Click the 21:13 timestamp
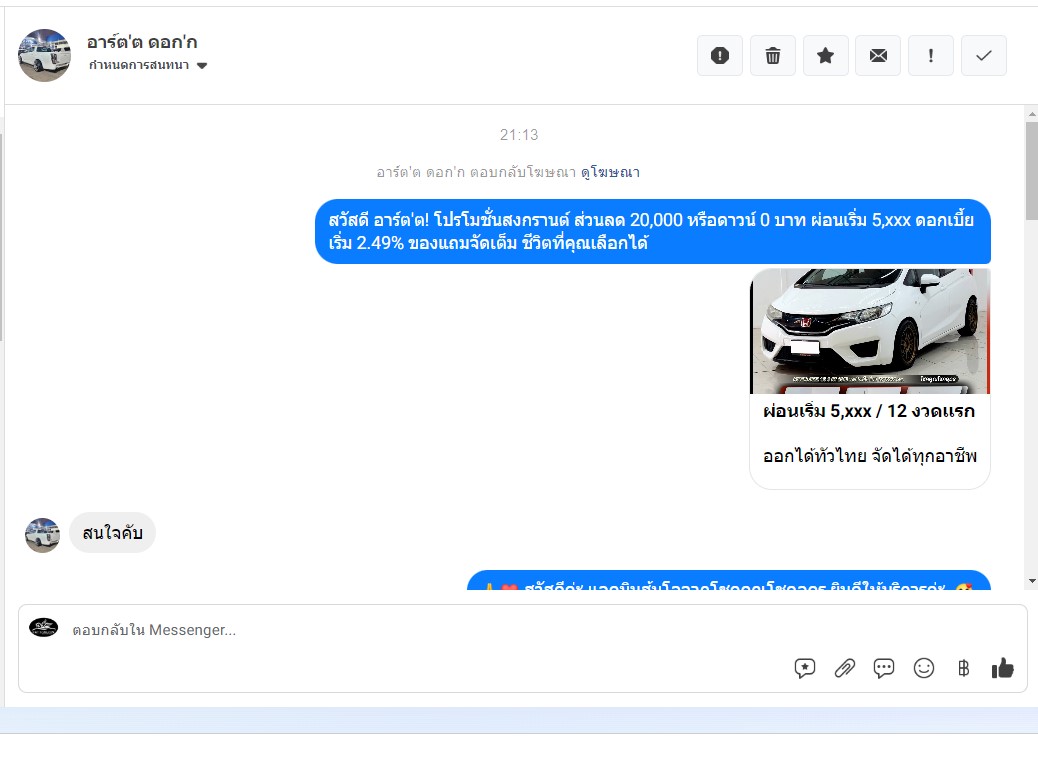This screenshot has width=1038, height=777. pyautogui.click(x=519, y=135)
